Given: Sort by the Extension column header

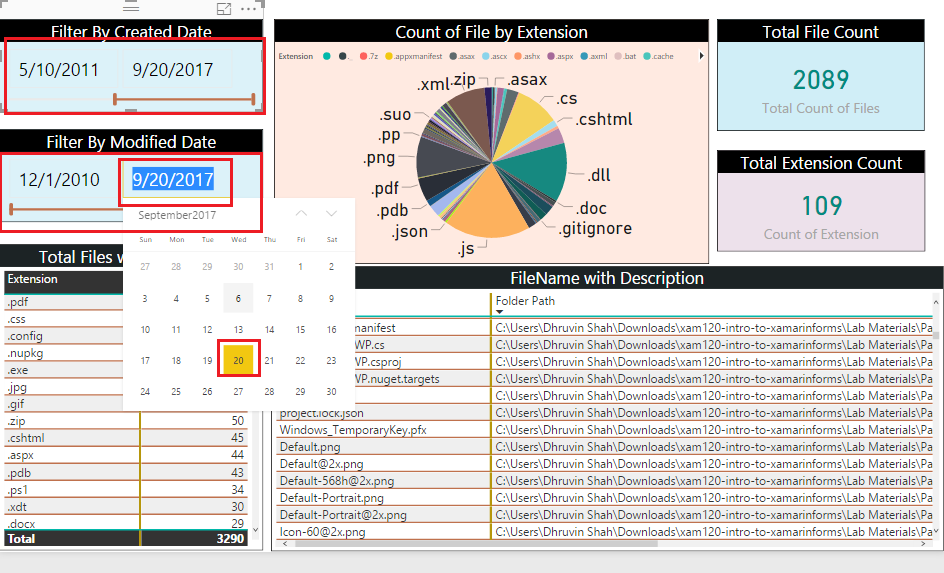Looking at the screenshot, I should pos(33,279).
